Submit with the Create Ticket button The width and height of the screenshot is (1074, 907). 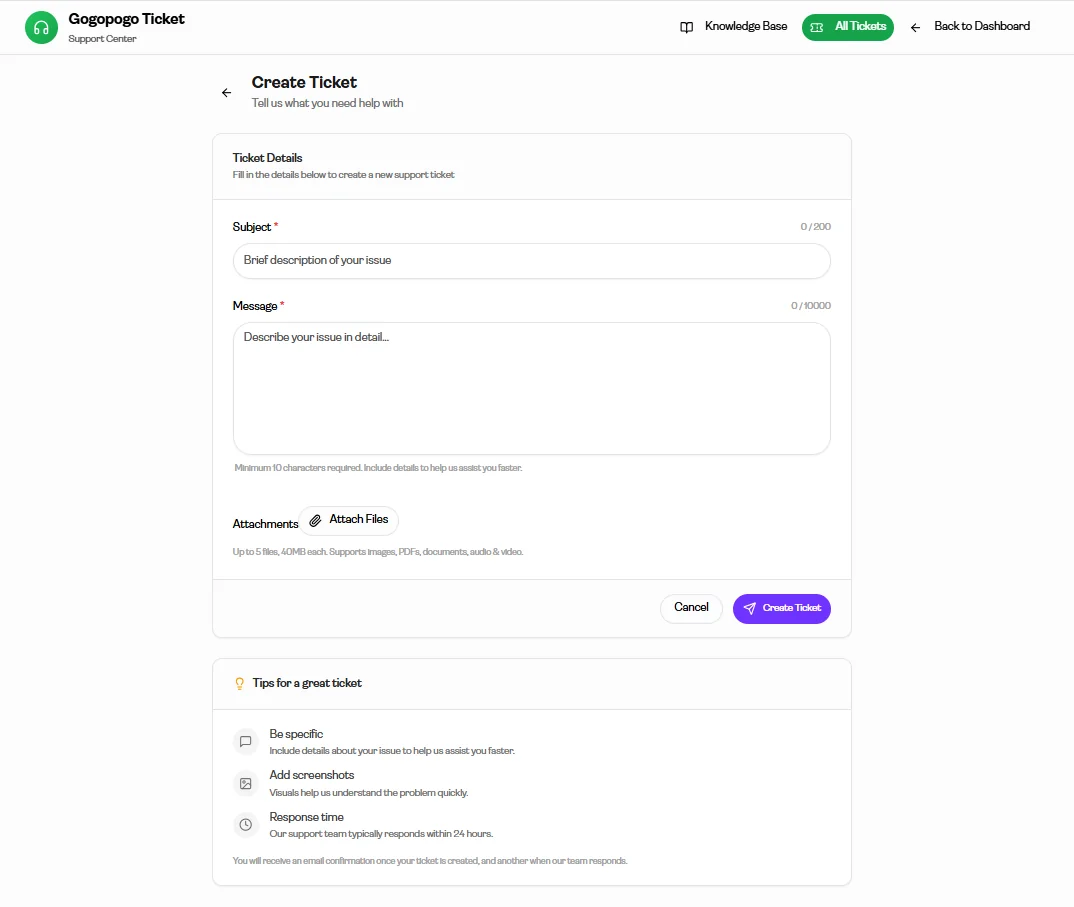coord(782,608)
